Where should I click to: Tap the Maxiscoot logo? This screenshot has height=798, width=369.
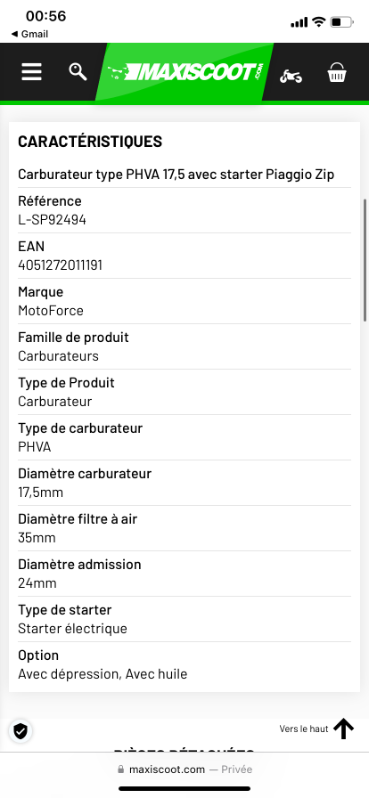[184, 72]
